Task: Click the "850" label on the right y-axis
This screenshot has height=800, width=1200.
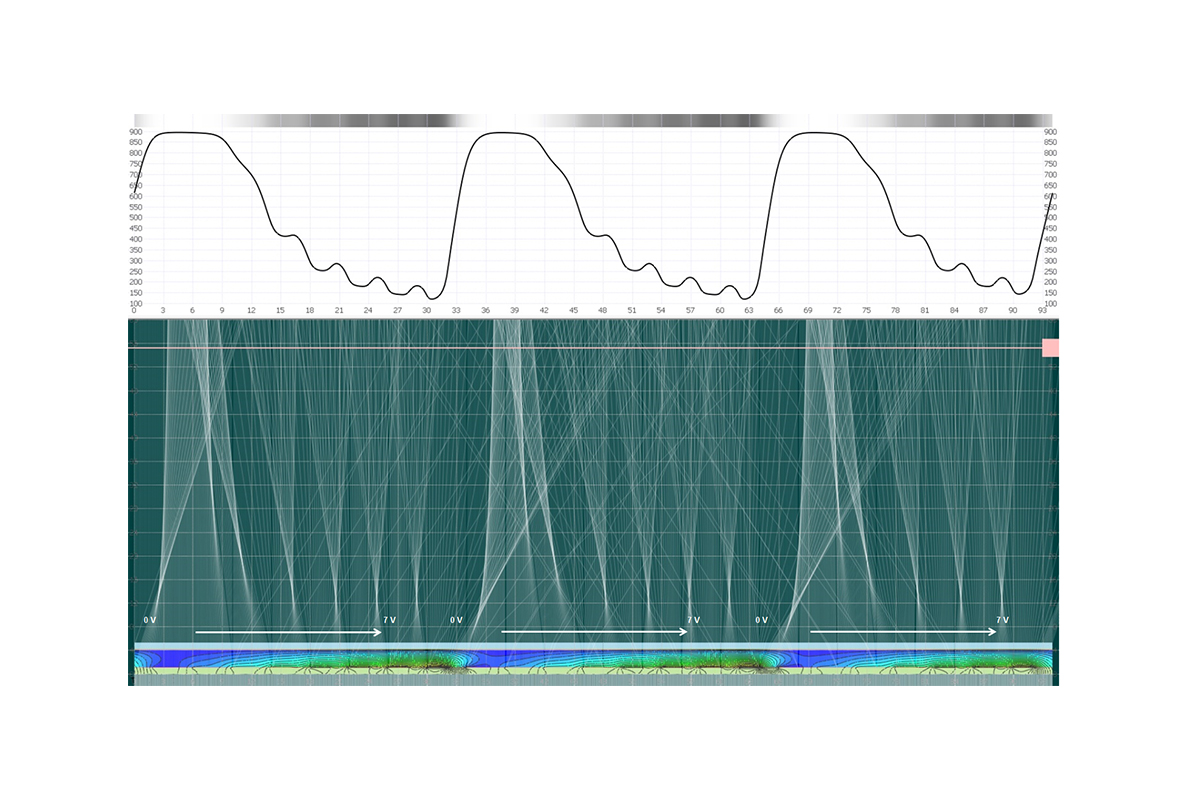Action: 1050,143
